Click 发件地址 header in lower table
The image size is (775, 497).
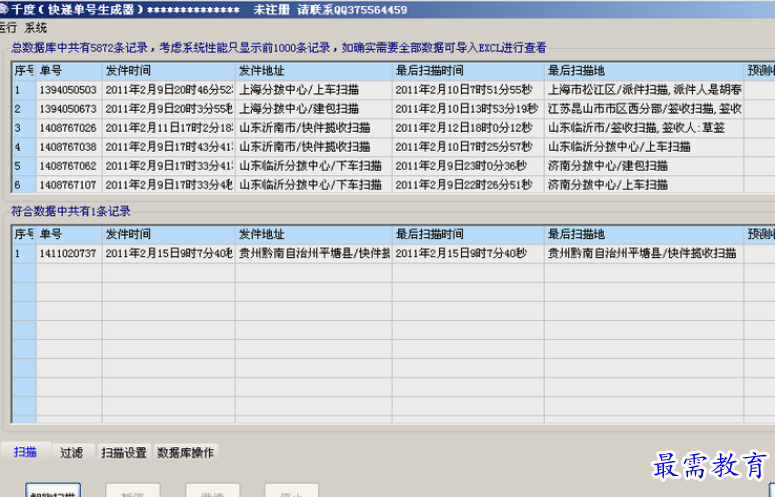[x=313, y=234]
